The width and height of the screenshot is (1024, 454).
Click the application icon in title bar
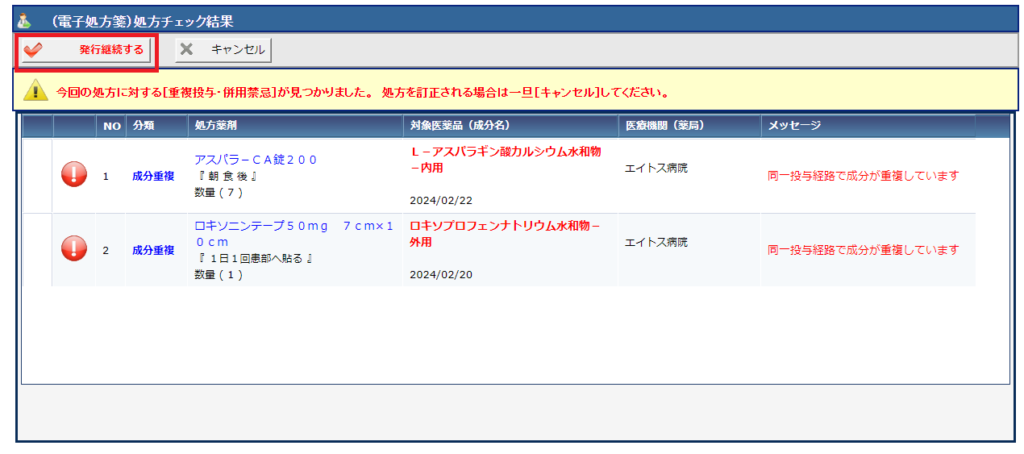[x=24, y=20]
